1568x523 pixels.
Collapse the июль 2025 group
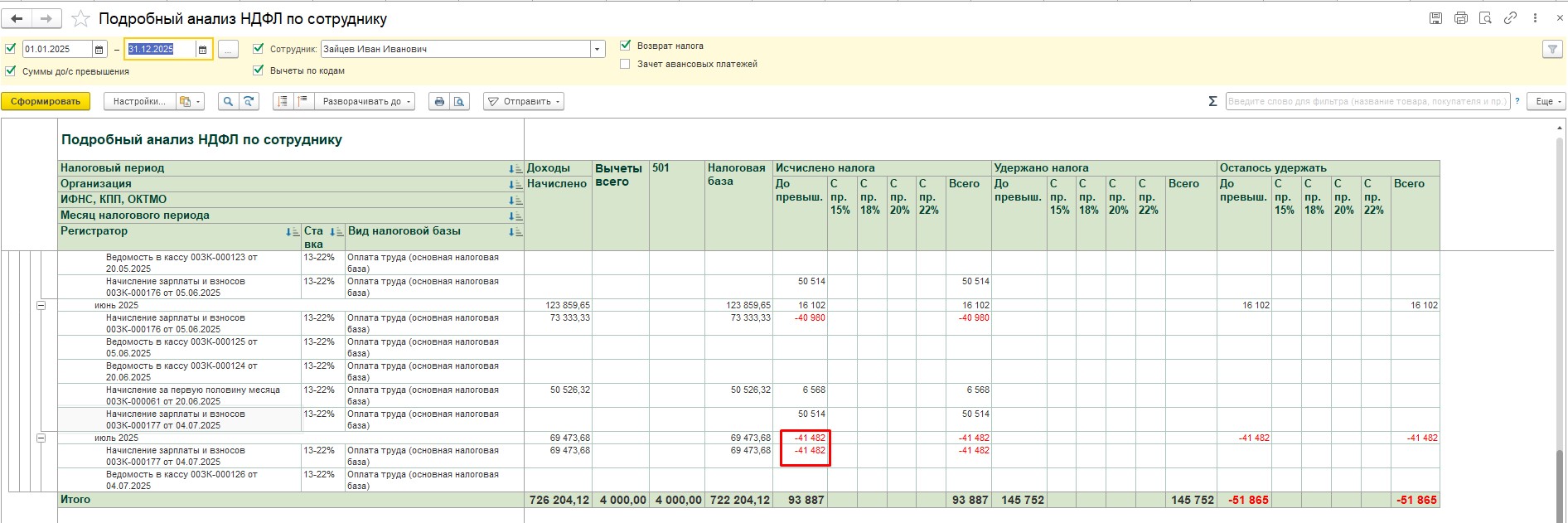(x=41, y=438)
